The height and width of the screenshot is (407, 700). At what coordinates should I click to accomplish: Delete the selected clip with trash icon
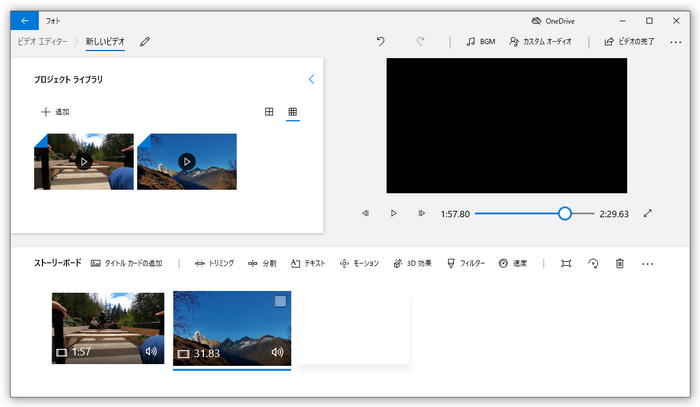[x=620, y=263]
